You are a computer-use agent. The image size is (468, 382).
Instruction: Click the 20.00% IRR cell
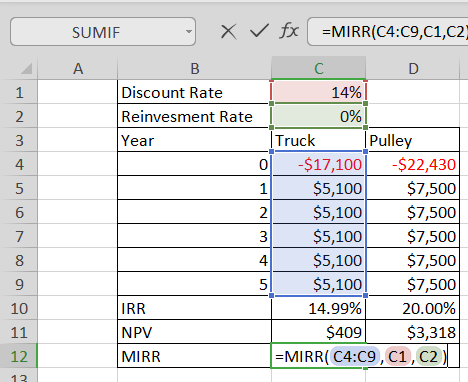pos(413,308)
